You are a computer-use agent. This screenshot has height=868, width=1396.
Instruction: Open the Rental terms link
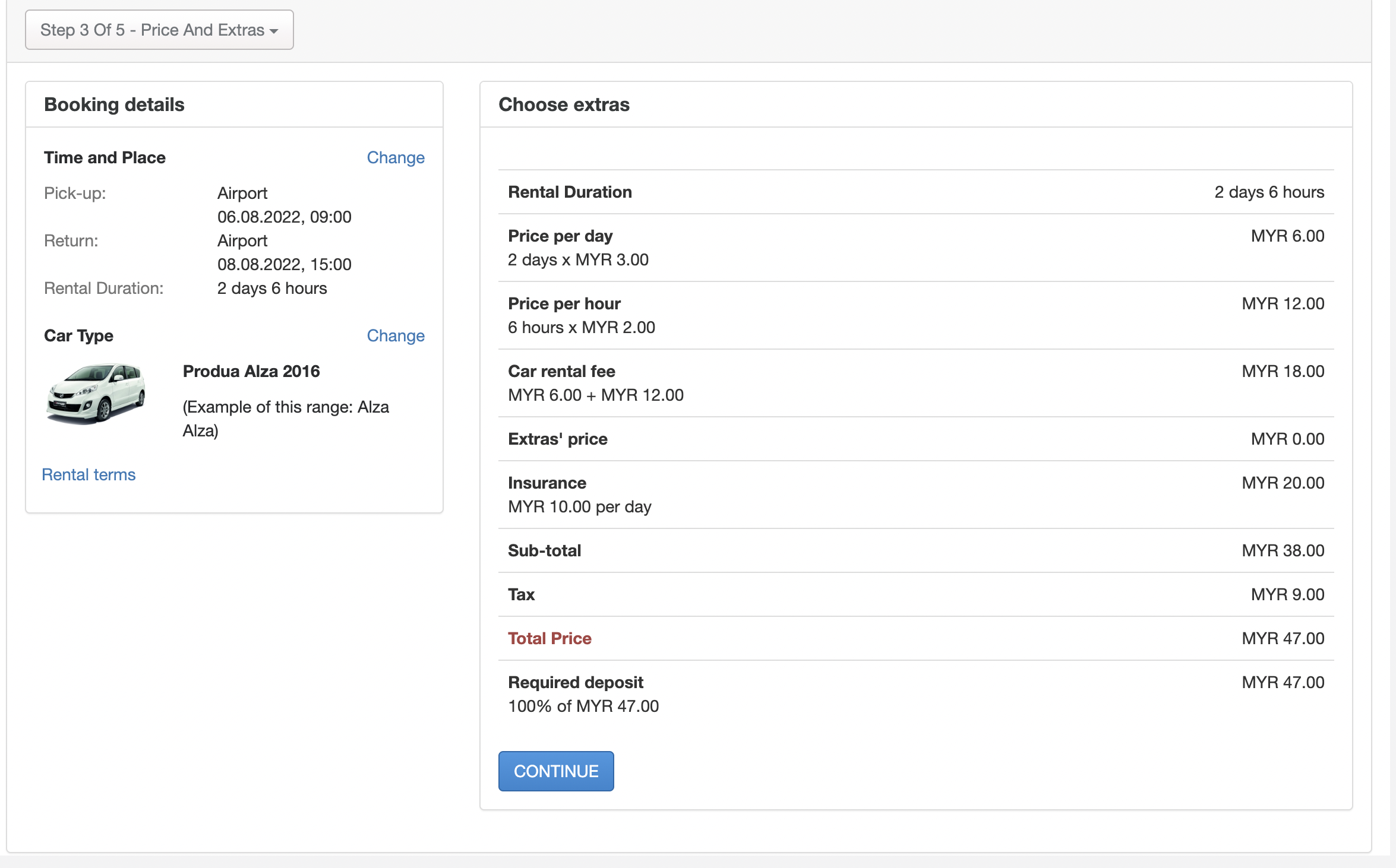[89, 474]
